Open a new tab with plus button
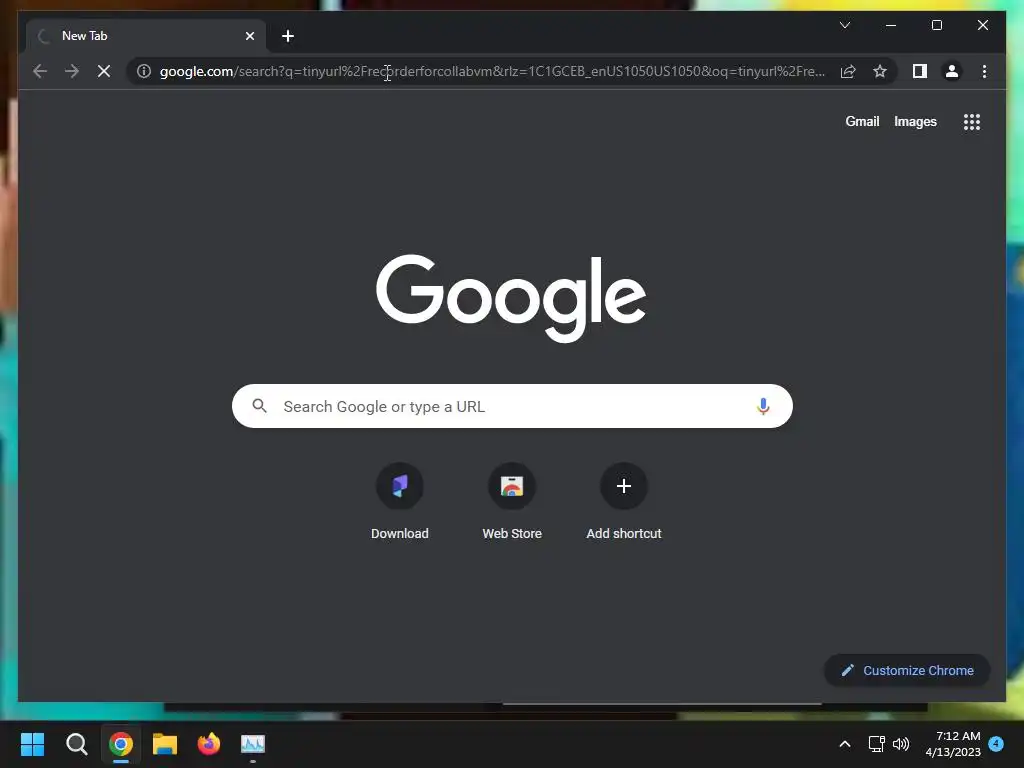Image resolution: width=1024 pixels, height=768 pixels. click(287, 36)
